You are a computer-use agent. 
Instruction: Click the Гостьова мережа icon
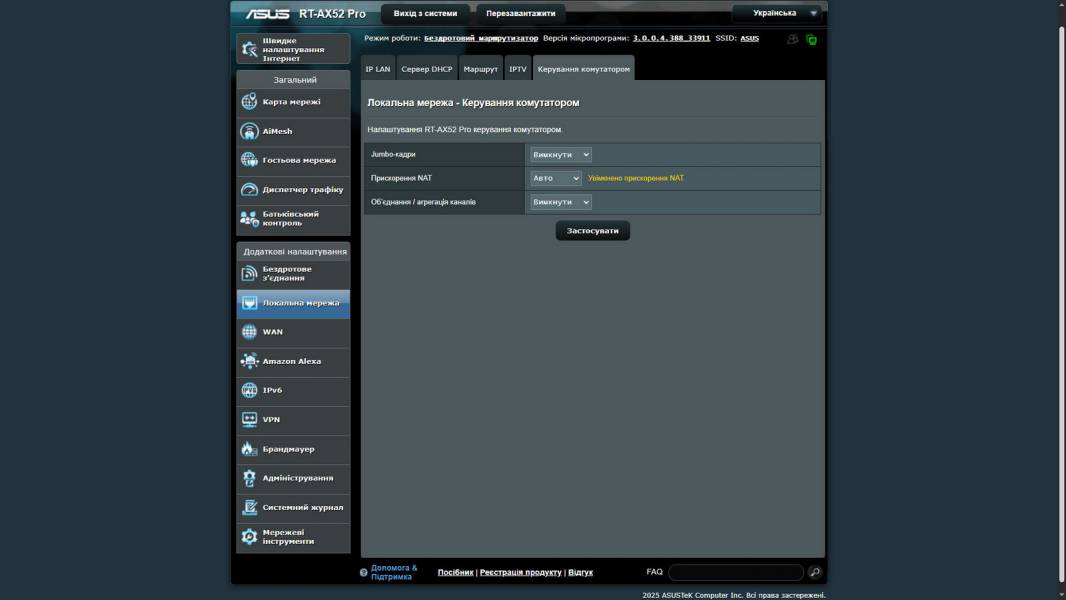coord(250,160)
